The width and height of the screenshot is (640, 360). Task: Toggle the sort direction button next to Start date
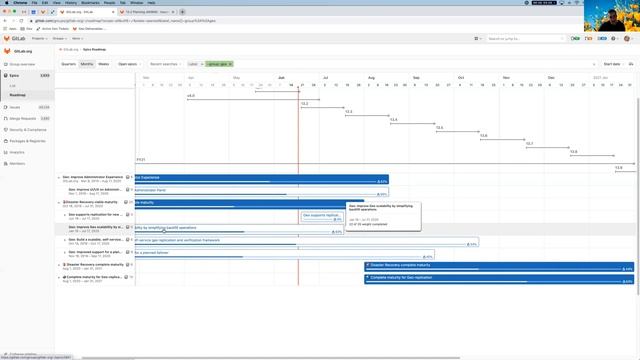[x=631, y=64]
